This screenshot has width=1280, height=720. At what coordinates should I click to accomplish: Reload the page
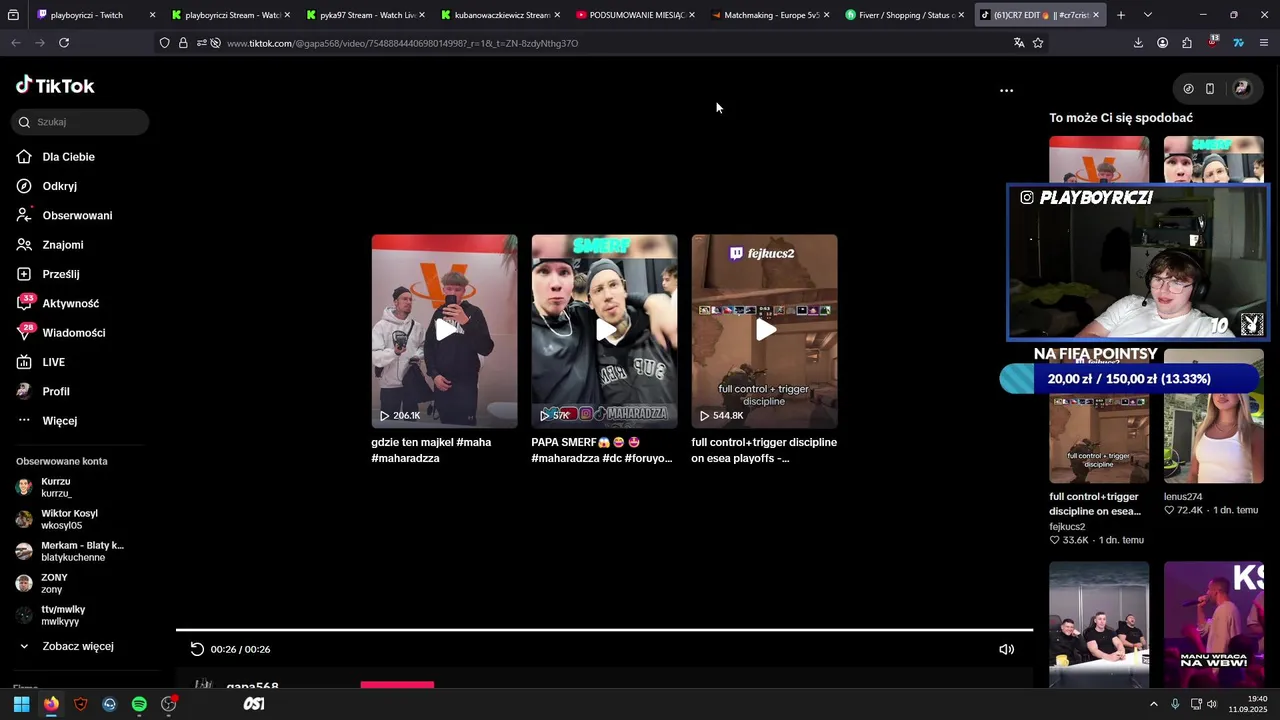click(64, 43)
